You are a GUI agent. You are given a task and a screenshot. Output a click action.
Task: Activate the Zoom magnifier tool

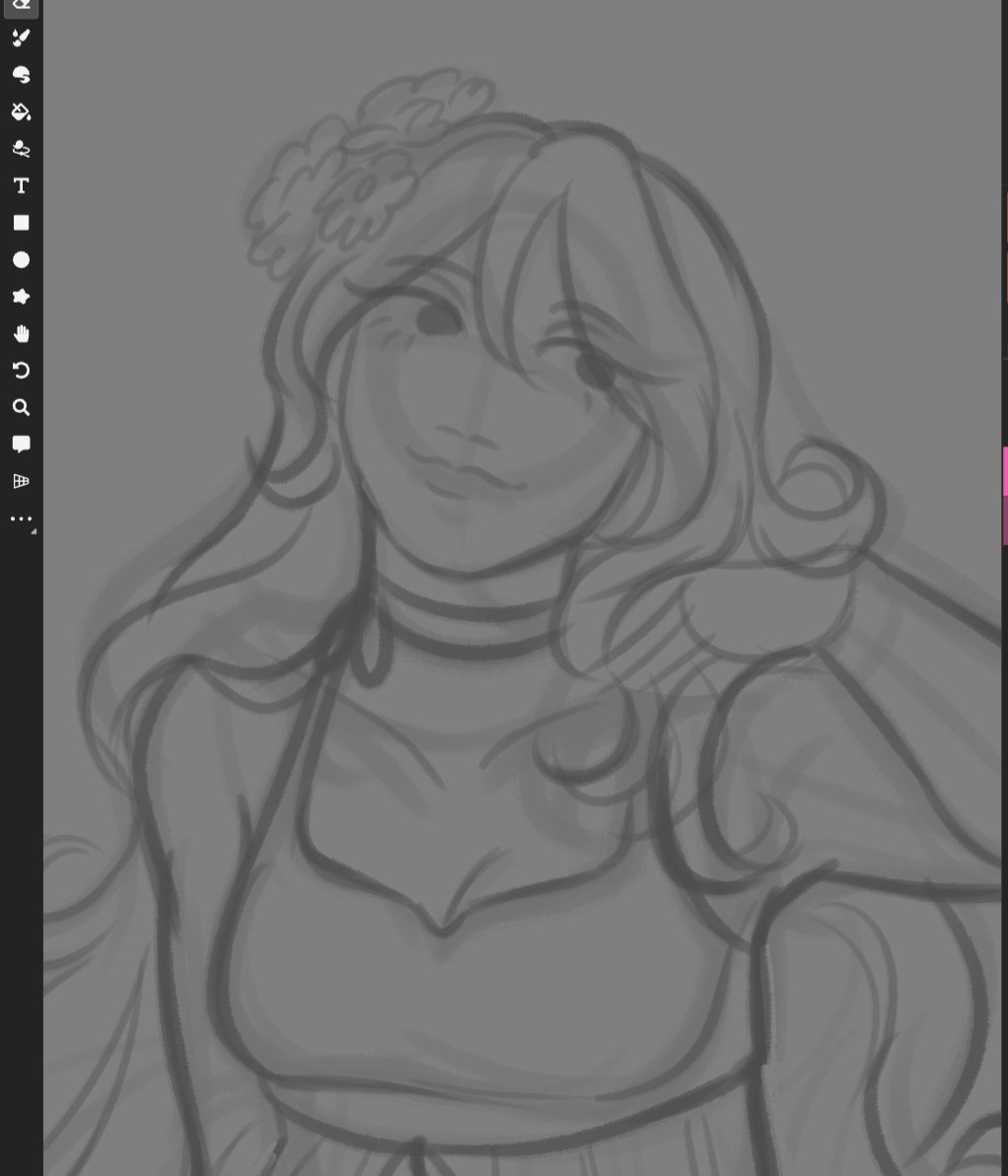[21, 407]
